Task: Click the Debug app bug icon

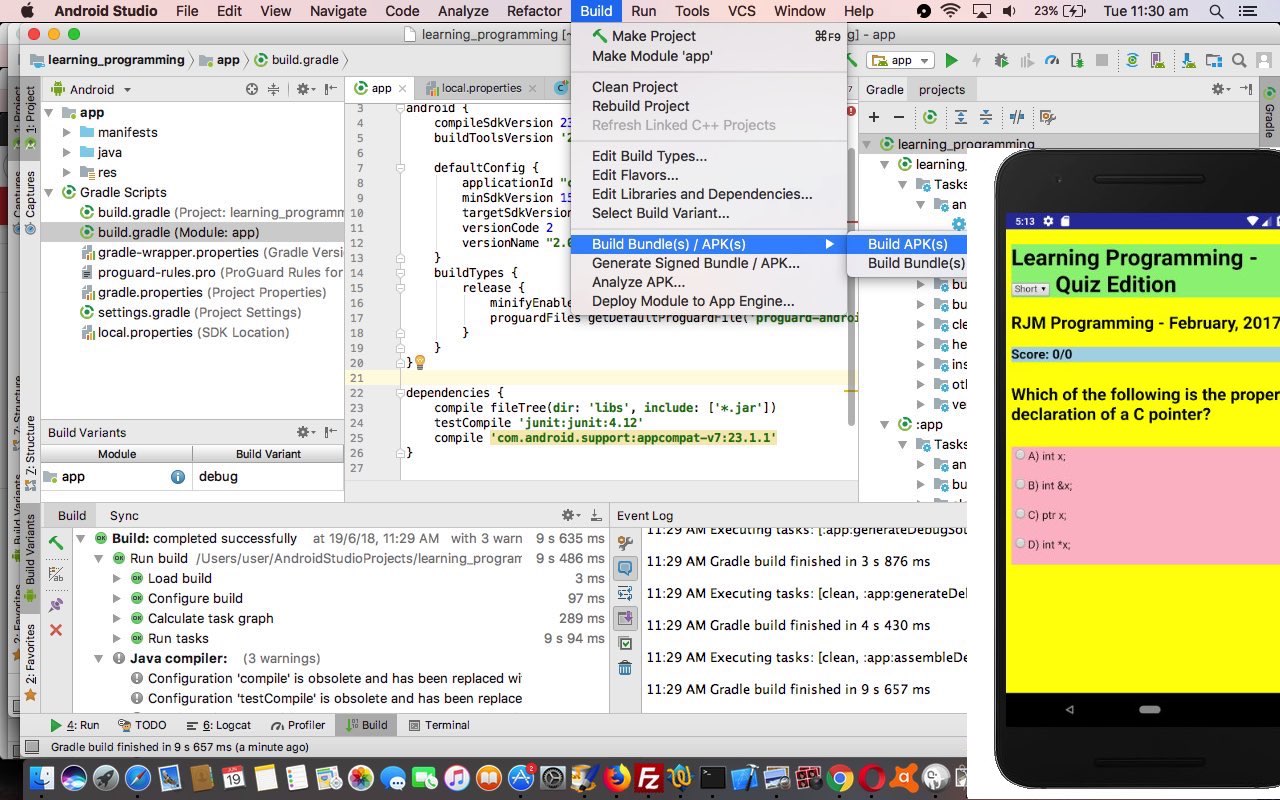Action: pos(1002,60)
